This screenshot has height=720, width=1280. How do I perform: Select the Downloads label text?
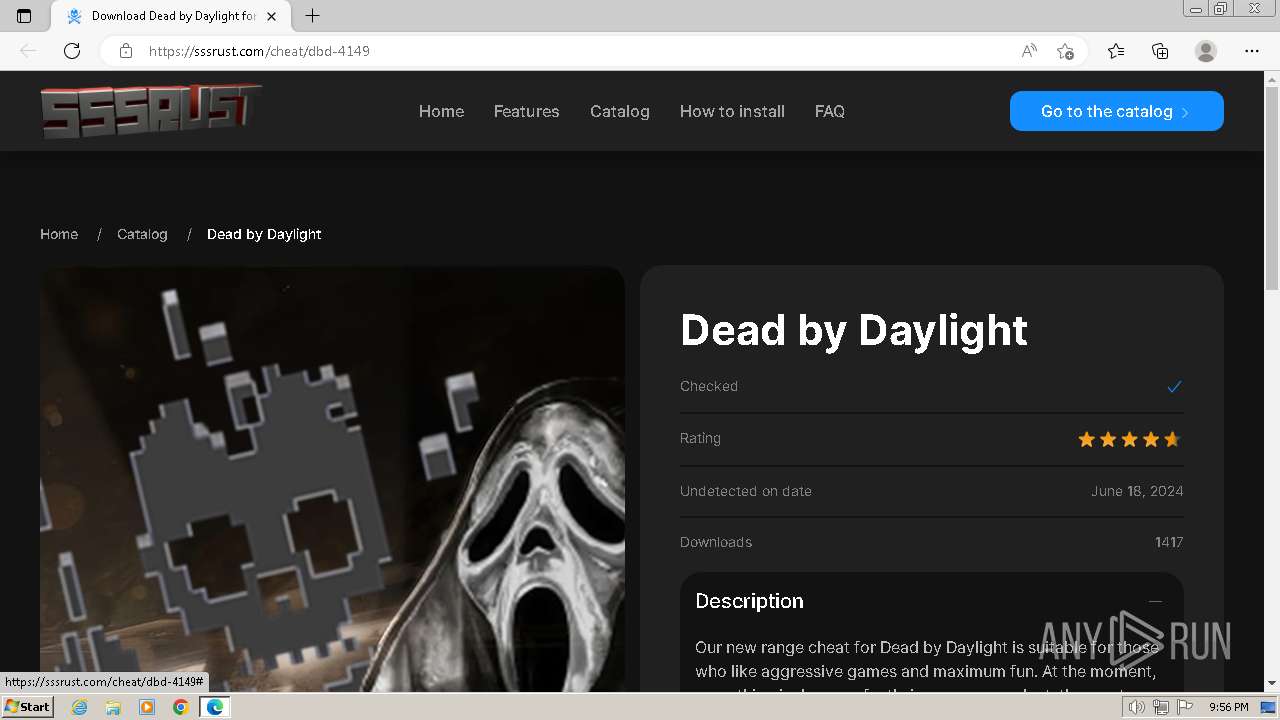[x=716, y=542]
